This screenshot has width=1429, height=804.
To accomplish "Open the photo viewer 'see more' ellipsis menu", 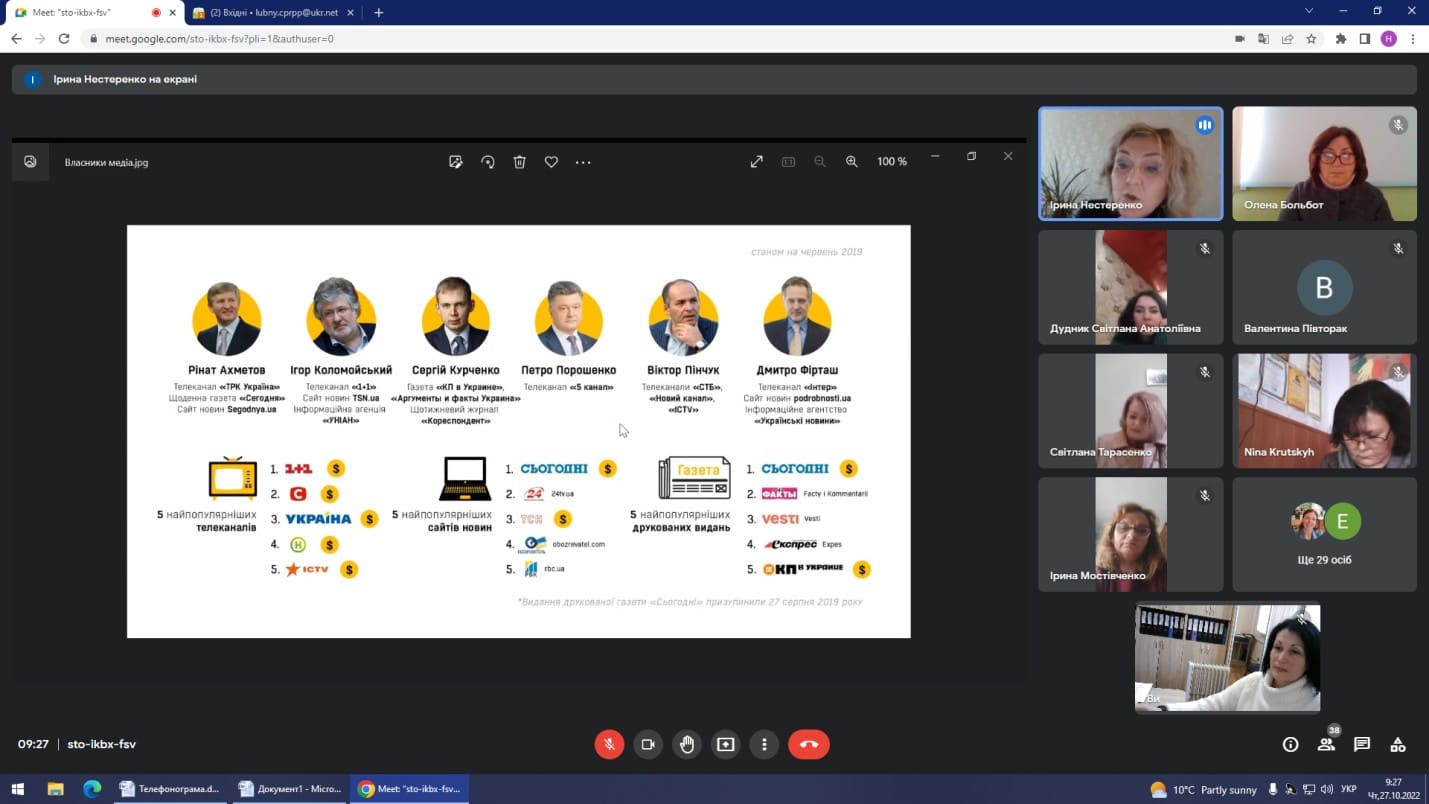I will click(583, 162).
